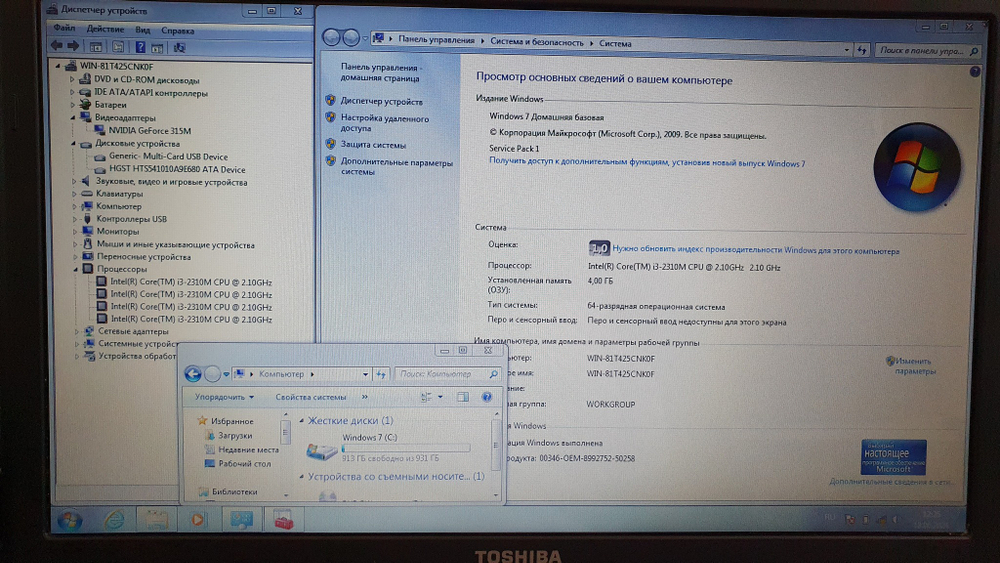Click back button in Компьютер explorer window

(193, 374)
